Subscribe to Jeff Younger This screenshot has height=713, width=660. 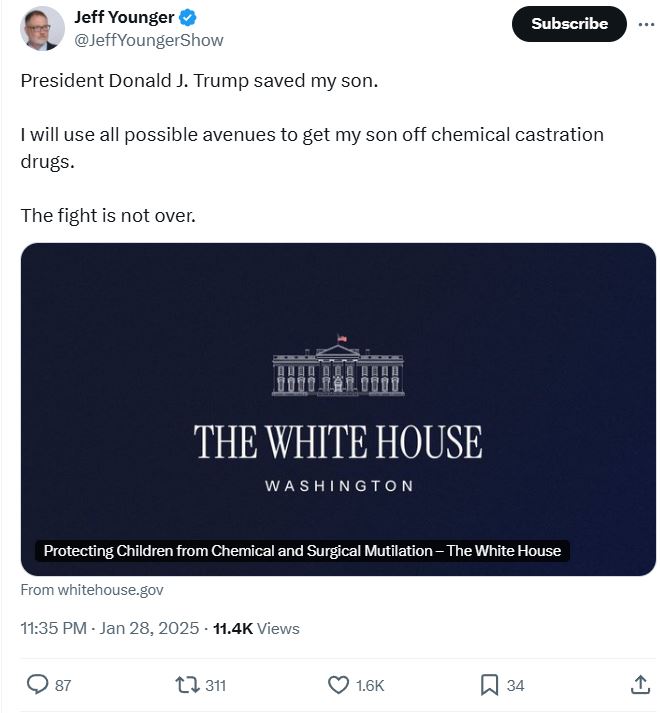pyautogui.click(x=569, y=24)
